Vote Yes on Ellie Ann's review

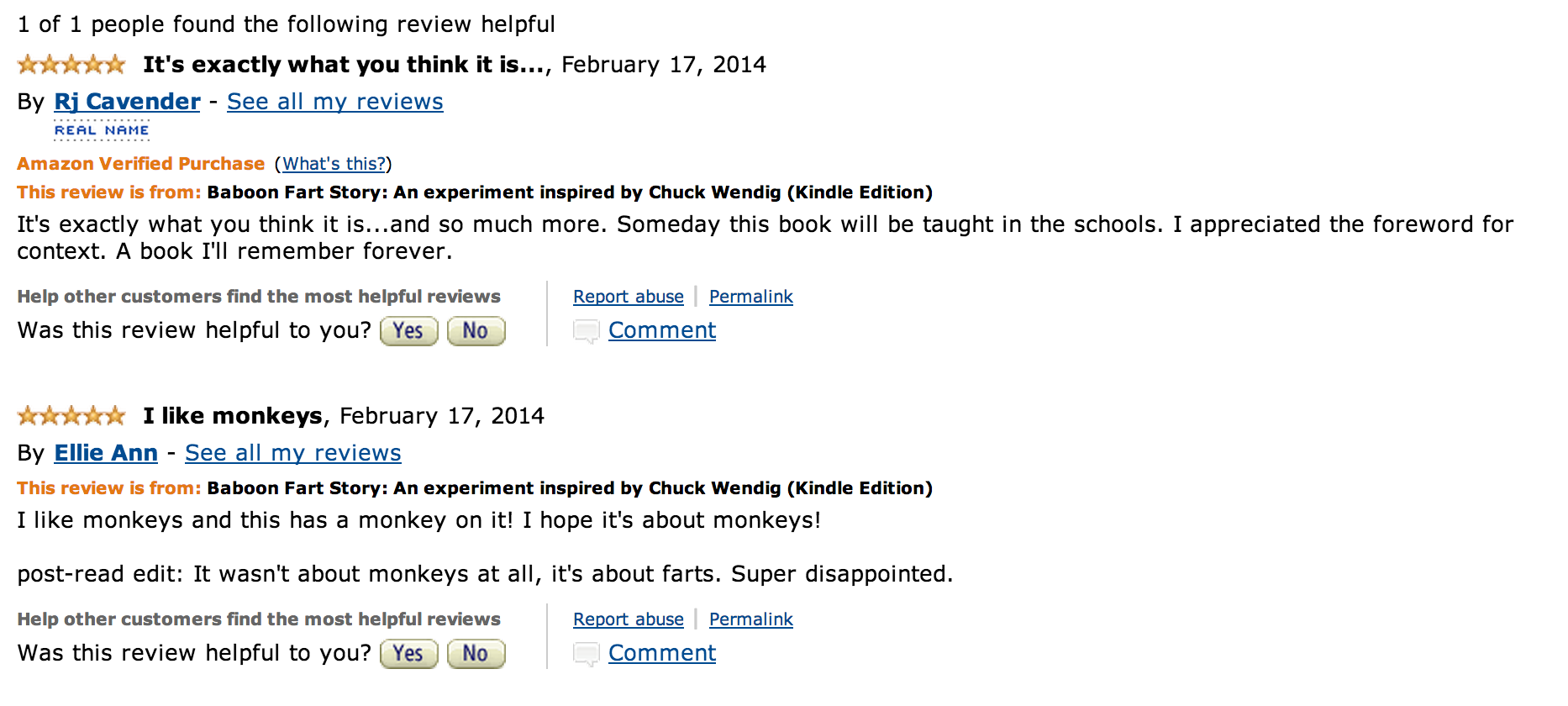(x=408, y=654)
